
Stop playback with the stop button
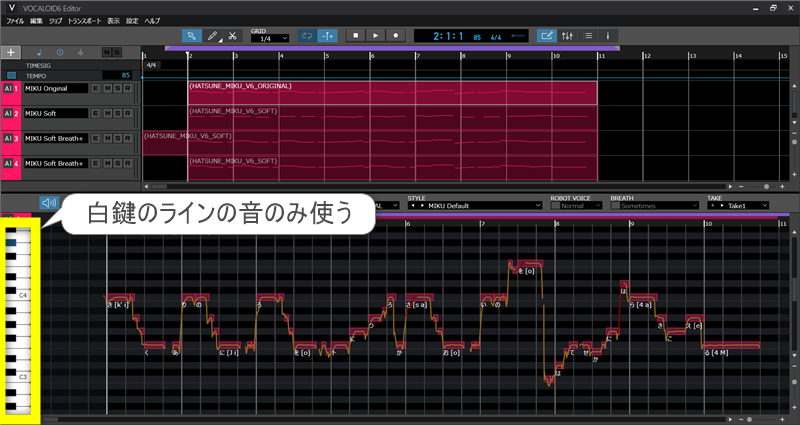[356, 36]
